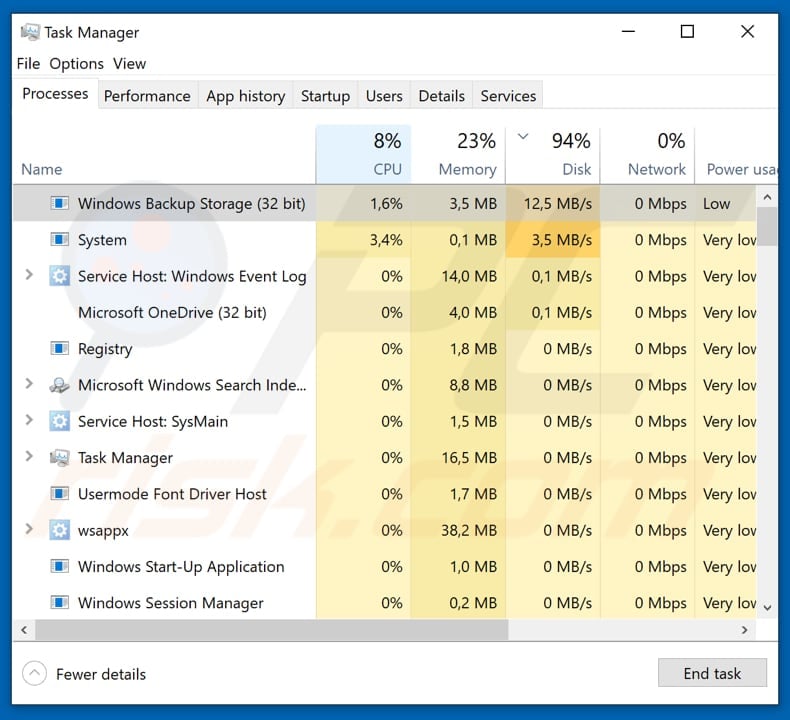Click the Low power usage value

pyautogui.click(x=716, y=204)
